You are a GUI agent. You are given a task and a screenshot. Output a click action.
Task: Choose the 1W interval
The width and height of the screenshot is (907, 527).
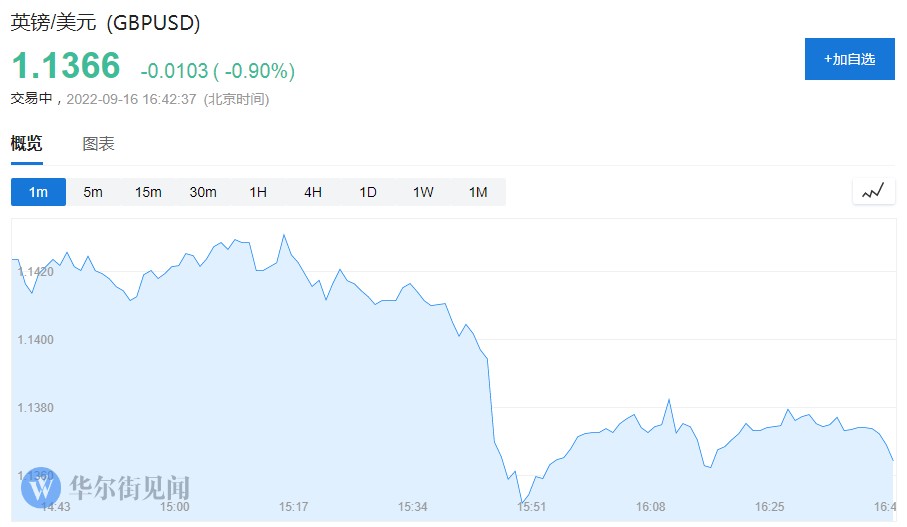(x=423, y=192)
